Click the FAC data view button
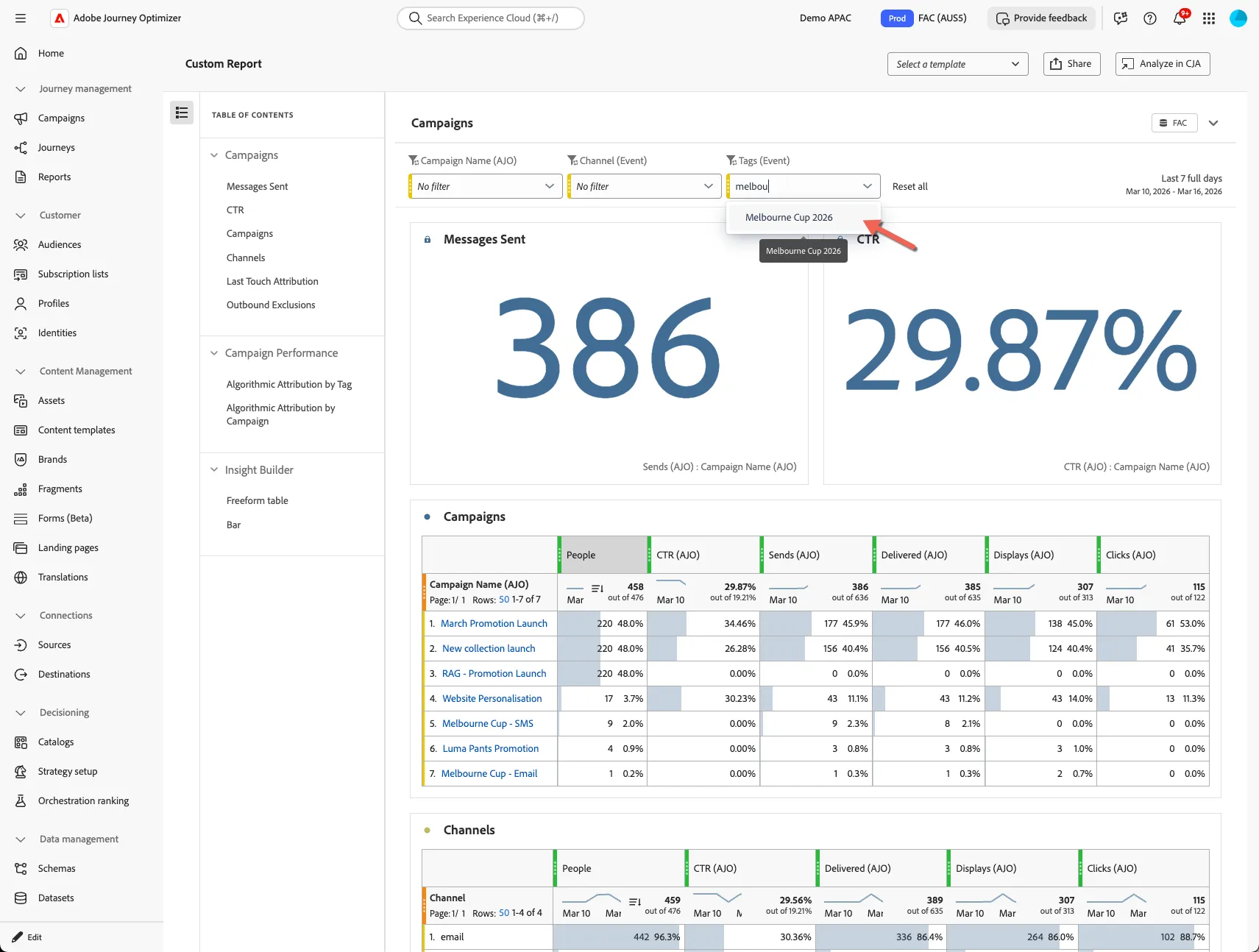Viewport: 1259px width, 952px height. pyautogui.click(x=1174, y=123)
